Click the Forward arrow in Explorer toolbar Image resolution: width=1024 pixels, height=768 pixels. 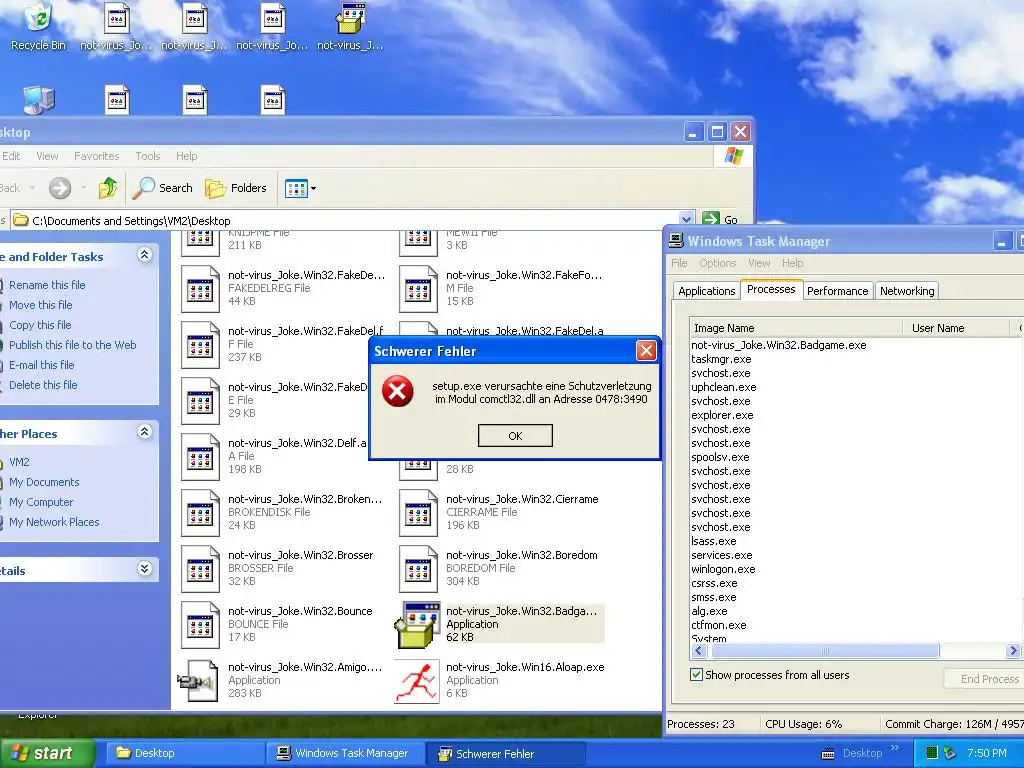pos(60,188)
